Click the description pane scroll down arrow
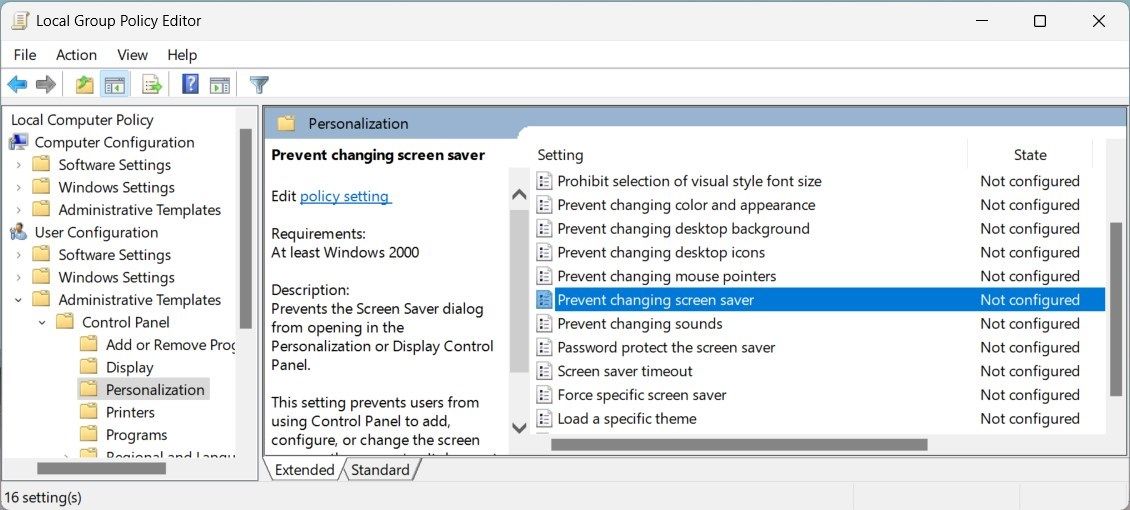 pos(519,427)
